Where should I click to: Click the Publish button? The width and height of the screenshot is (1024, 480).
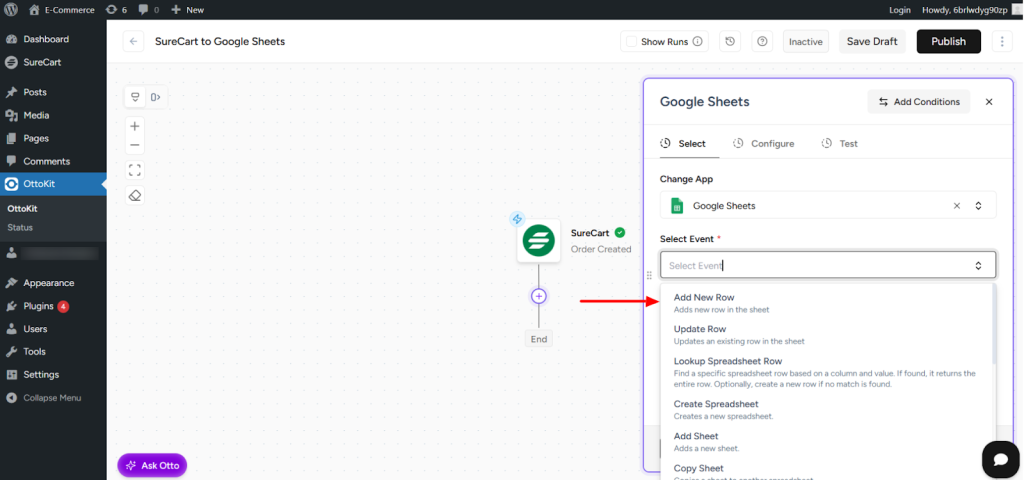(948, 41)
